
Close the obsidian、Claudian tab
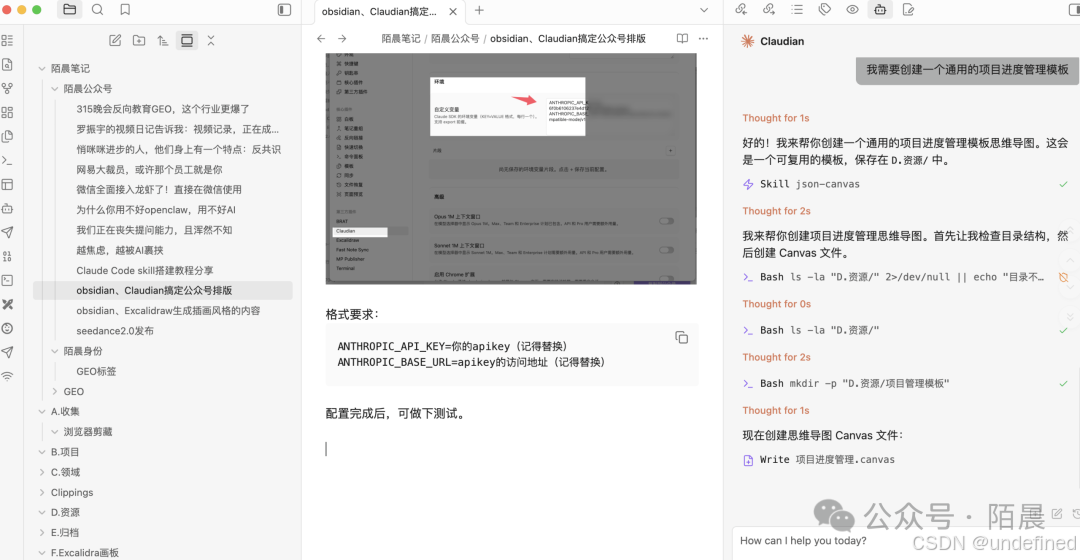[x=453, y=12]
